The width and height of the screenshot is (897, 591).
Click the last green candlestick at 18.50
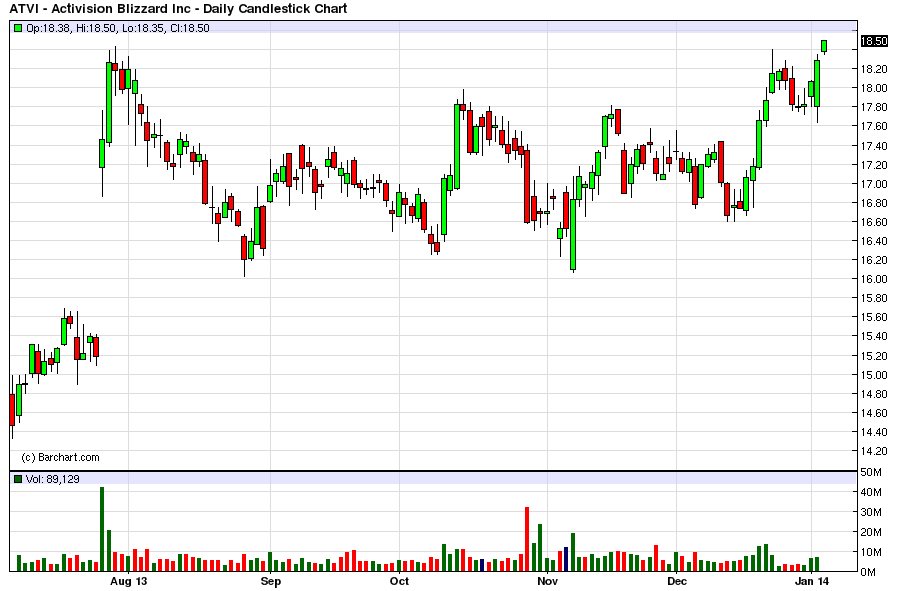824,46
